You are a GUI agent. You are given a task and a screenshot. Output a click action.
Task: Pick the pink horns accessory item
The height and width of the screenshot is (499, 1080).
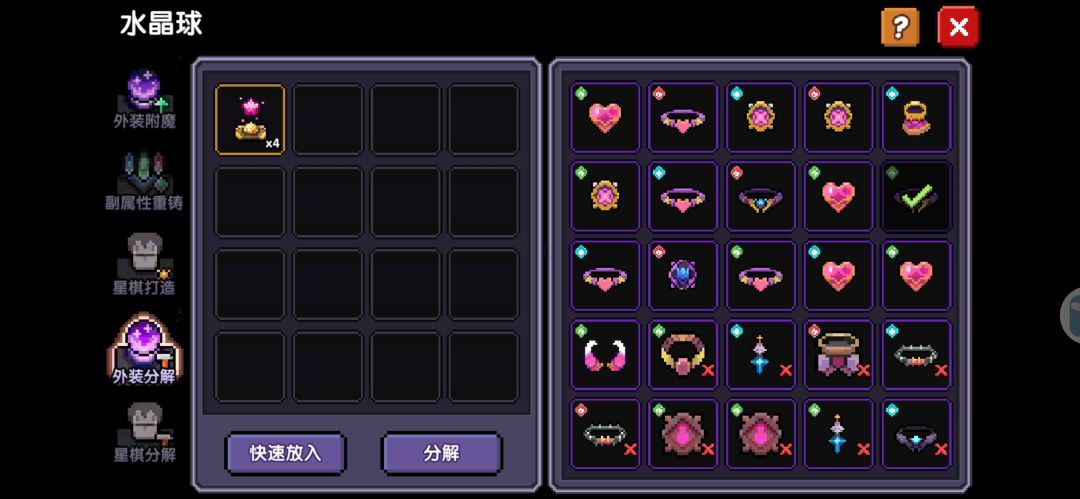coord(605,355)
